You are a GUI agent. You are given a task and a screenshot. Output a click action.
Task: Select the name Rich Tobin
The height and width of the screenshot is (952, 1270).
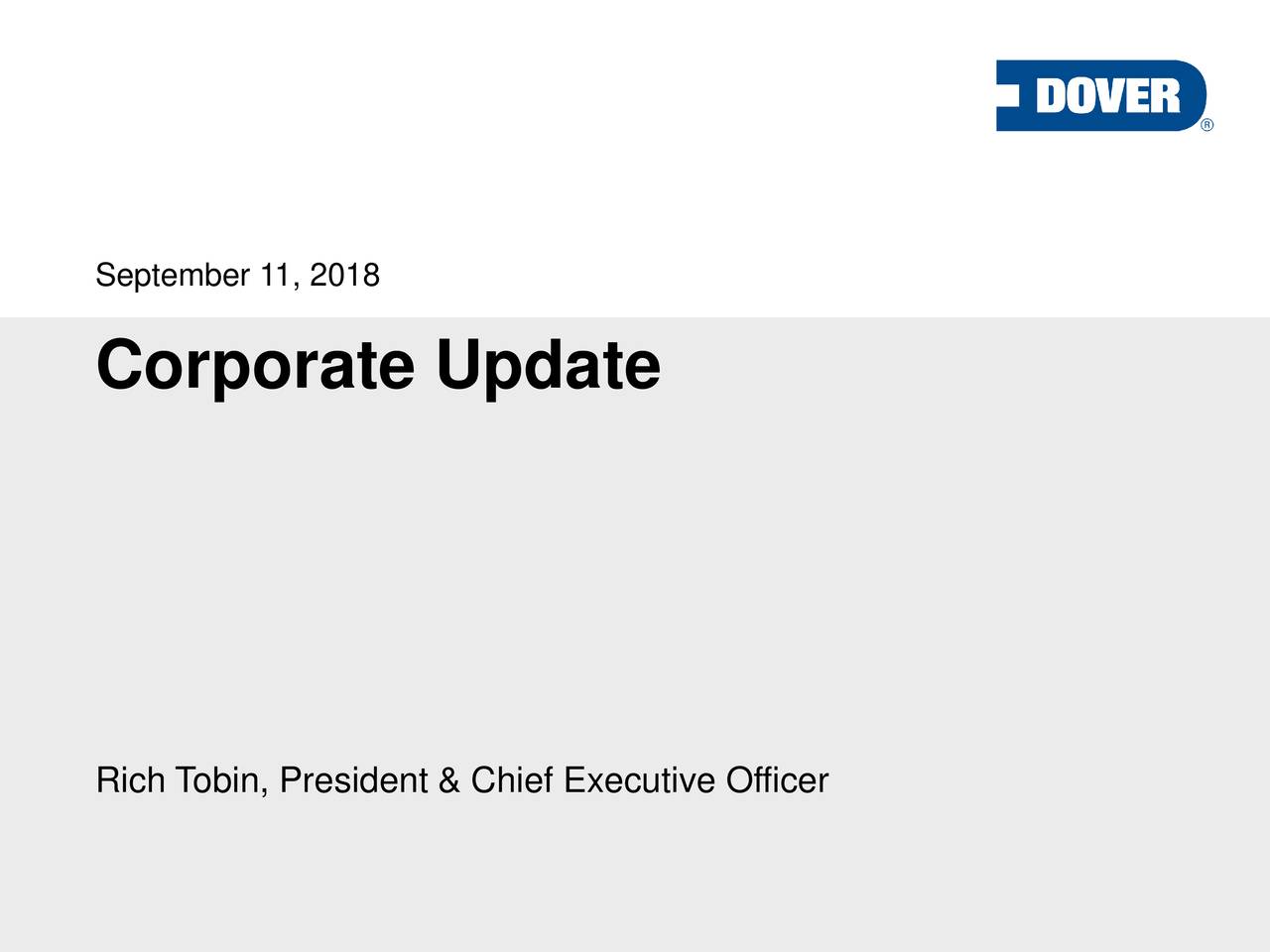coord(179,780)
